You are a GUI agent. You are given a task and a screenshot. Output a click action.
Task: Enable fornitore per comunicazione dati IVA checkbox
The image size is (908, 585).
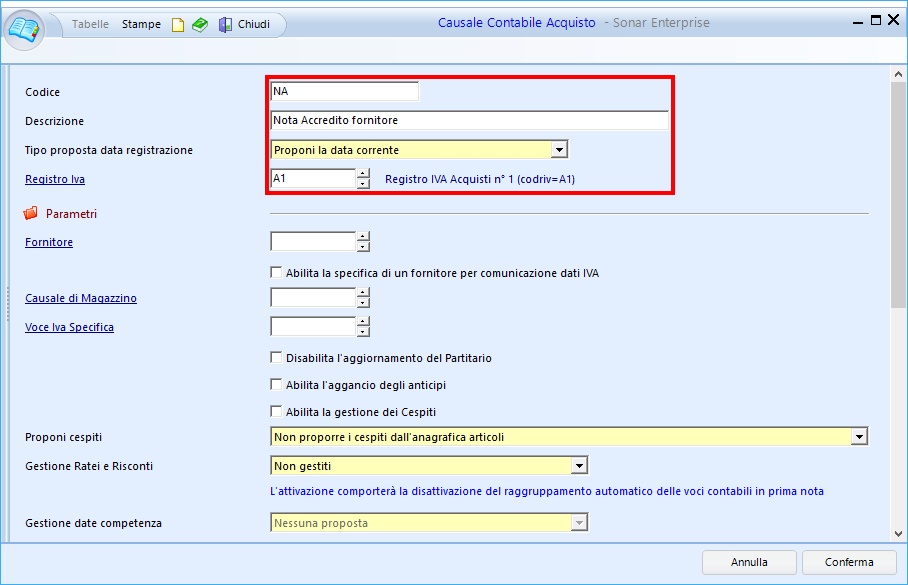277,272
